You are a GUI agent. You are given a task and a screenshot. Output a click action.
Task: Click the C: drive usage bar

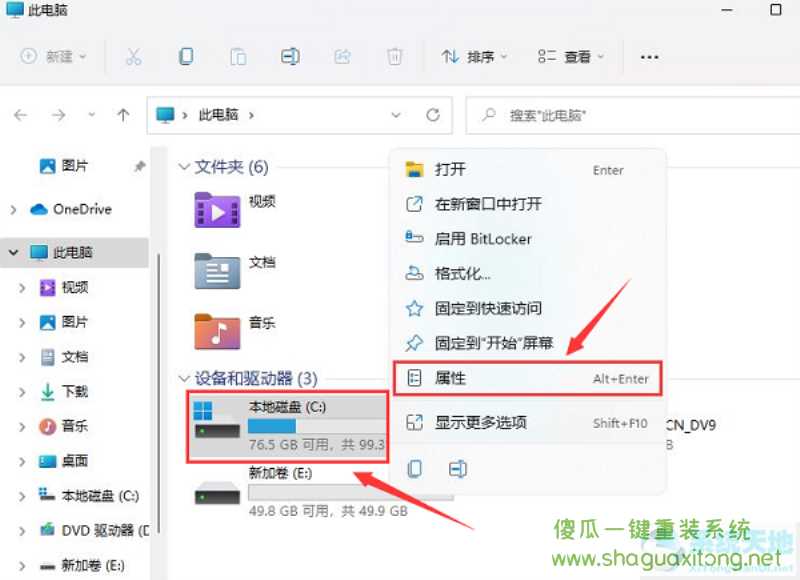tap(316, 426)
